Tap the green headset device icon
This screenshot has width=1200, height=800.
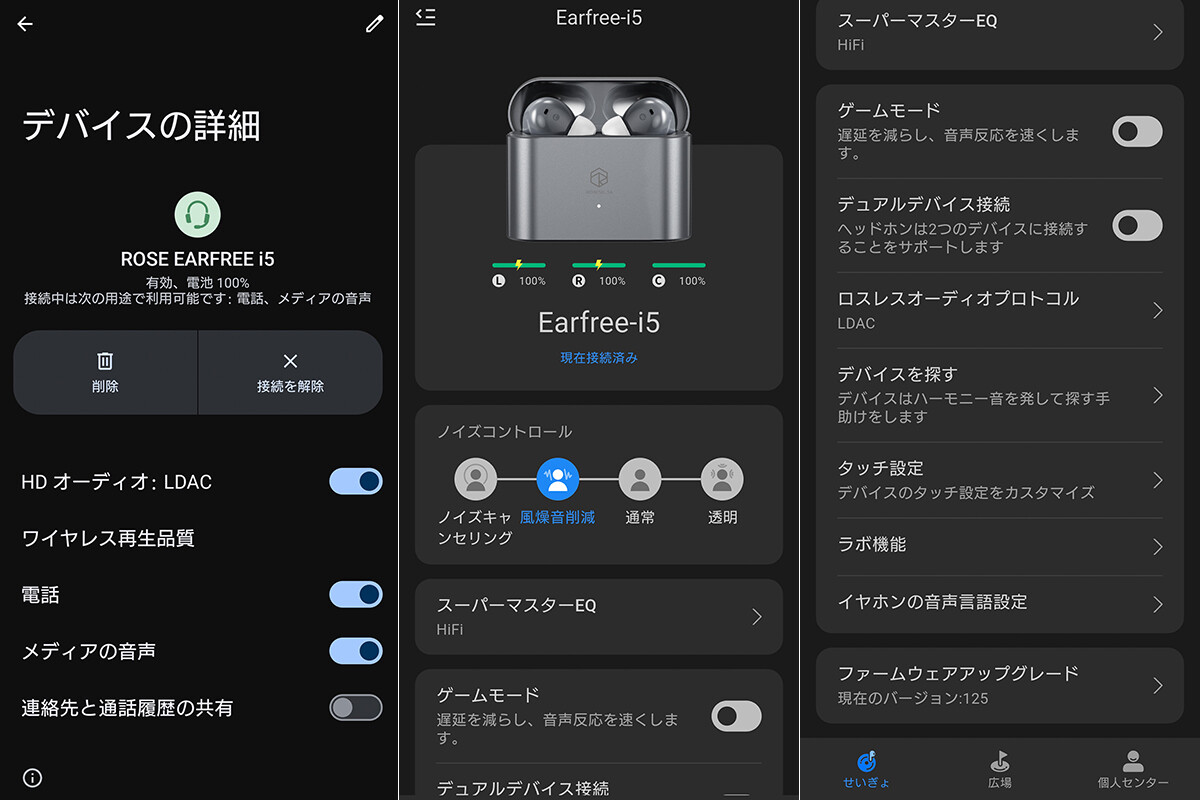point(198,215)
